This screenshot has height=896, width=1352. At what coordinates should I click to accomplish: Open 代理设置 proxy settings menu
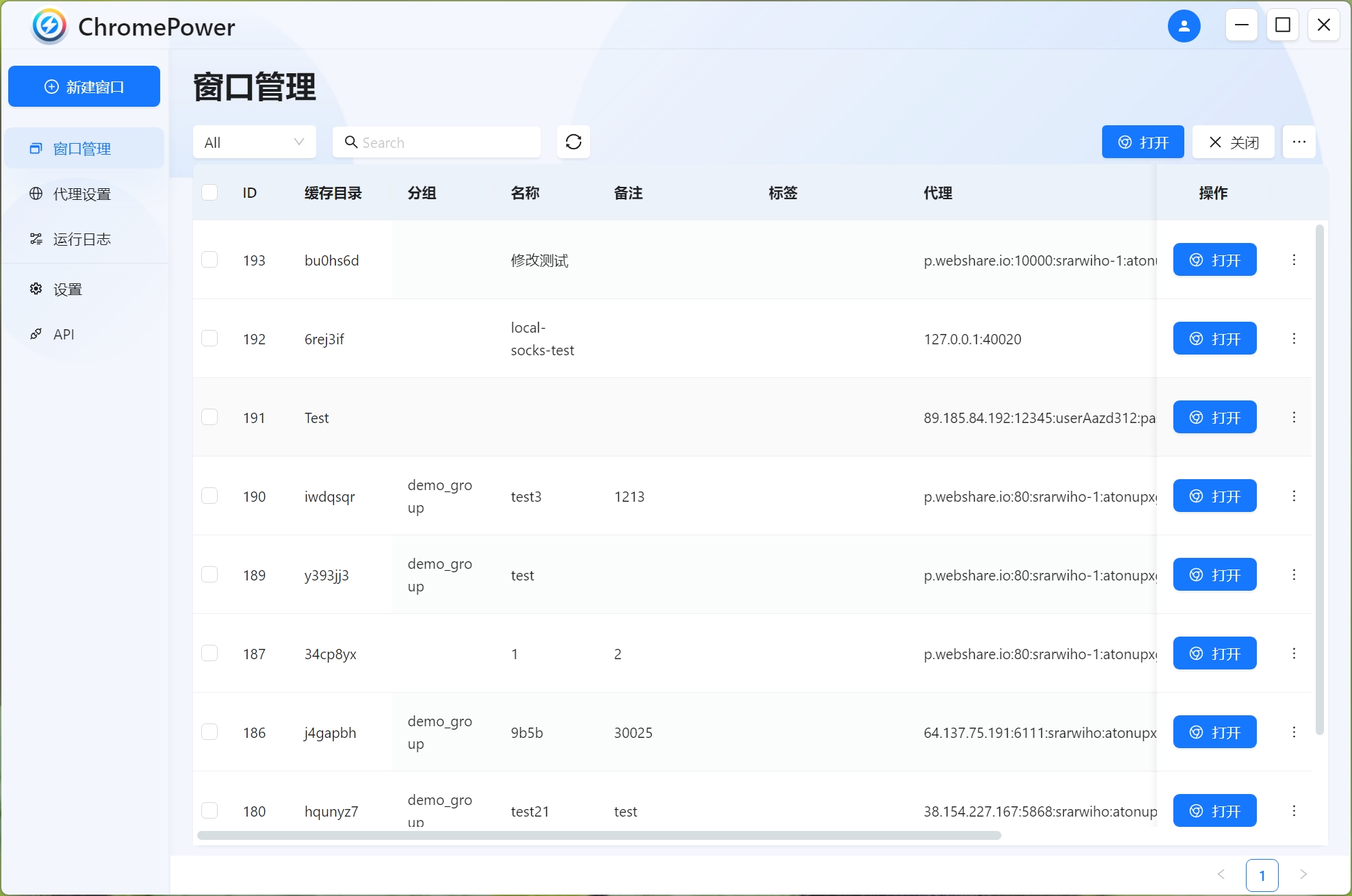pos(82,194)
